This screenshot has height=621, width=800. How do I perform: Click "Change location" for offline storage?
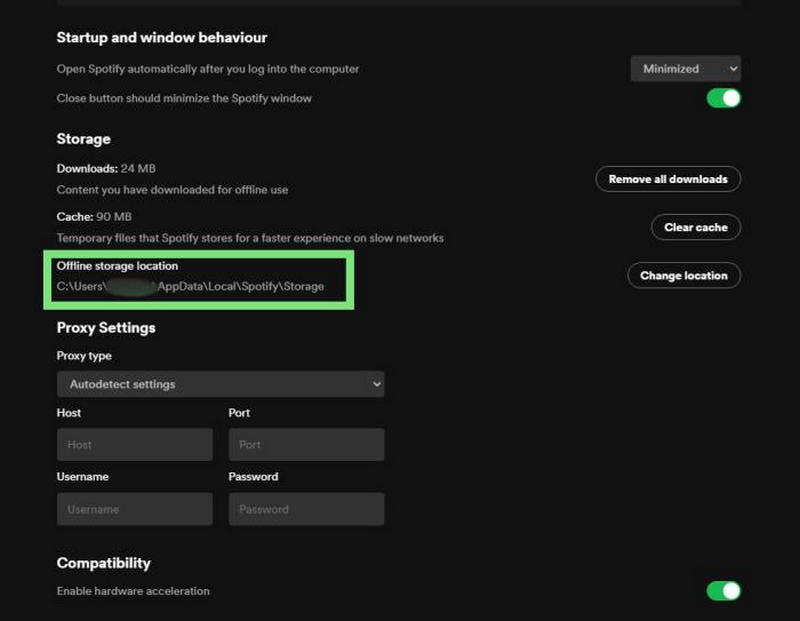click(684, 275)
